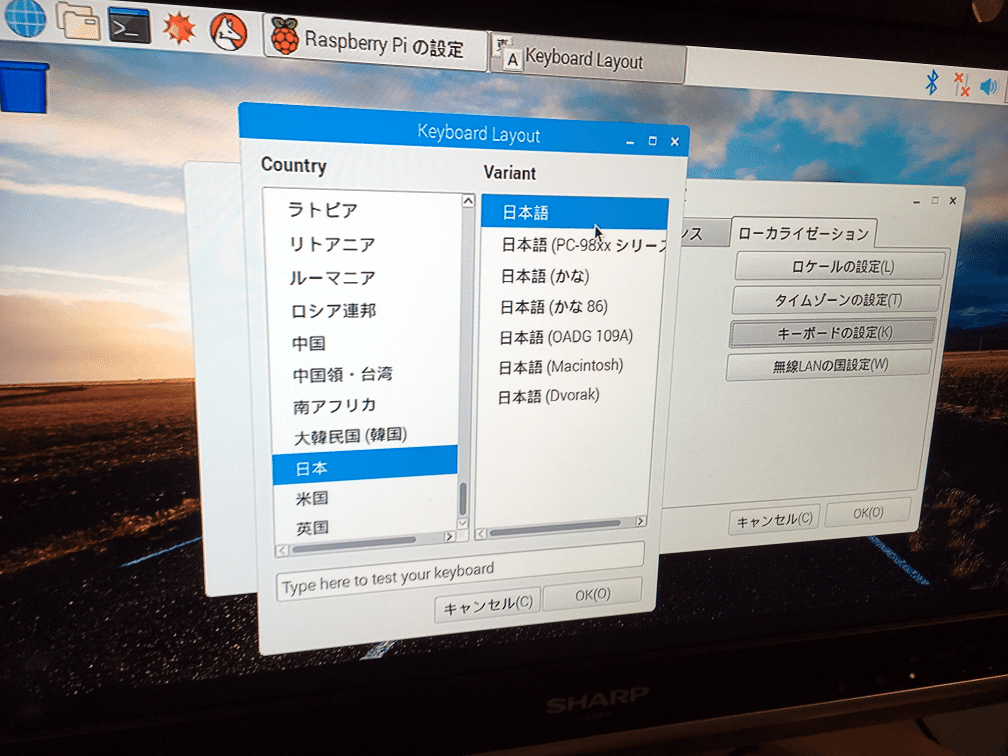Switch to Raspberry Pi の設定 taskbar window
The height and width of the screenshot is (756, 1008).
[375, 42]
